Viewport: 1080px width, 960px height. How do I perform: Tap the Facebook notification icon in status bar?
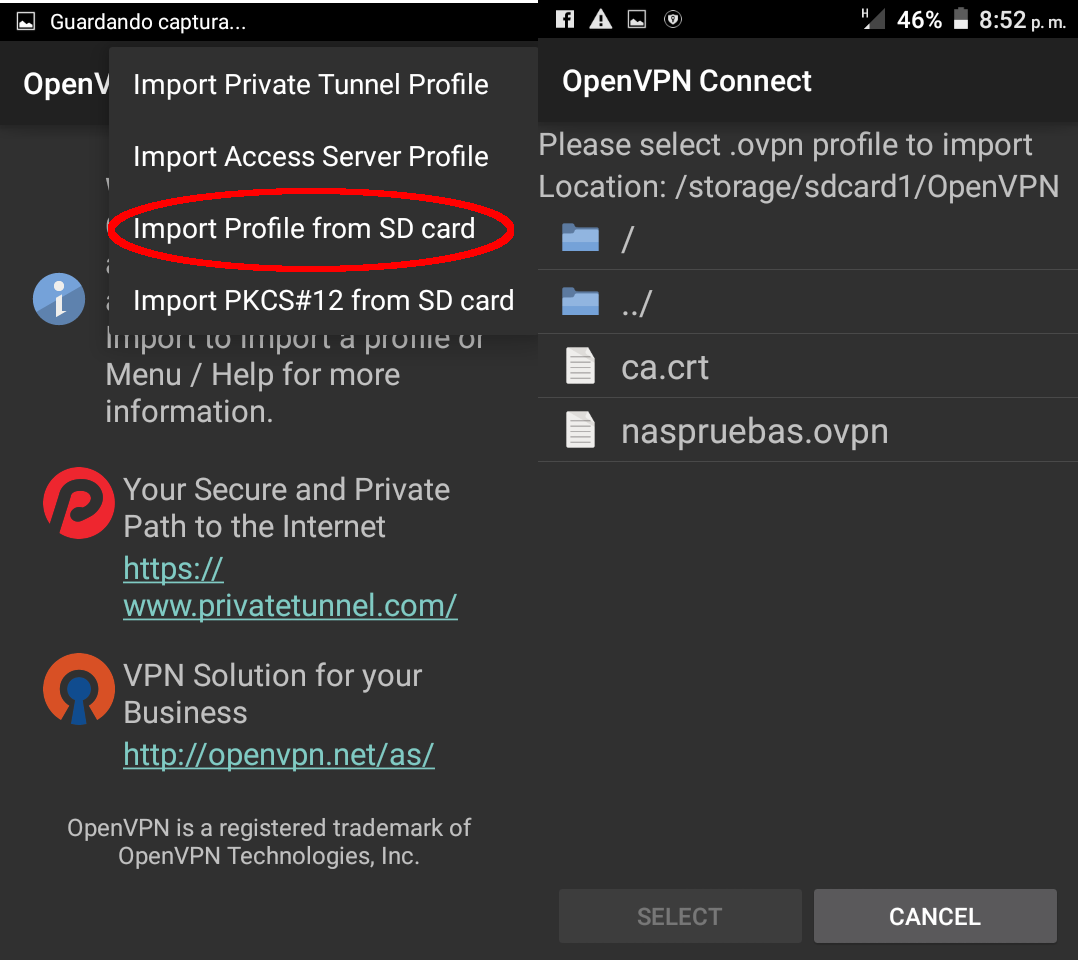[565, 19]
